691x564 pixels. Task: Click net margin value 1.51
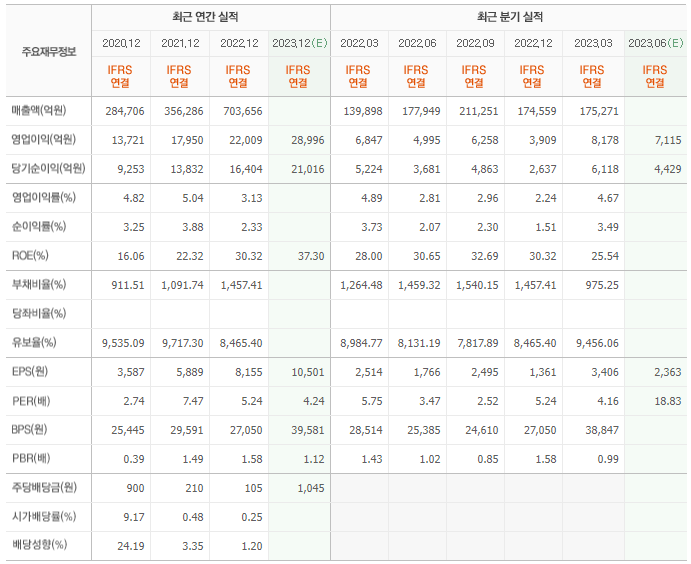tap(546, 228)
